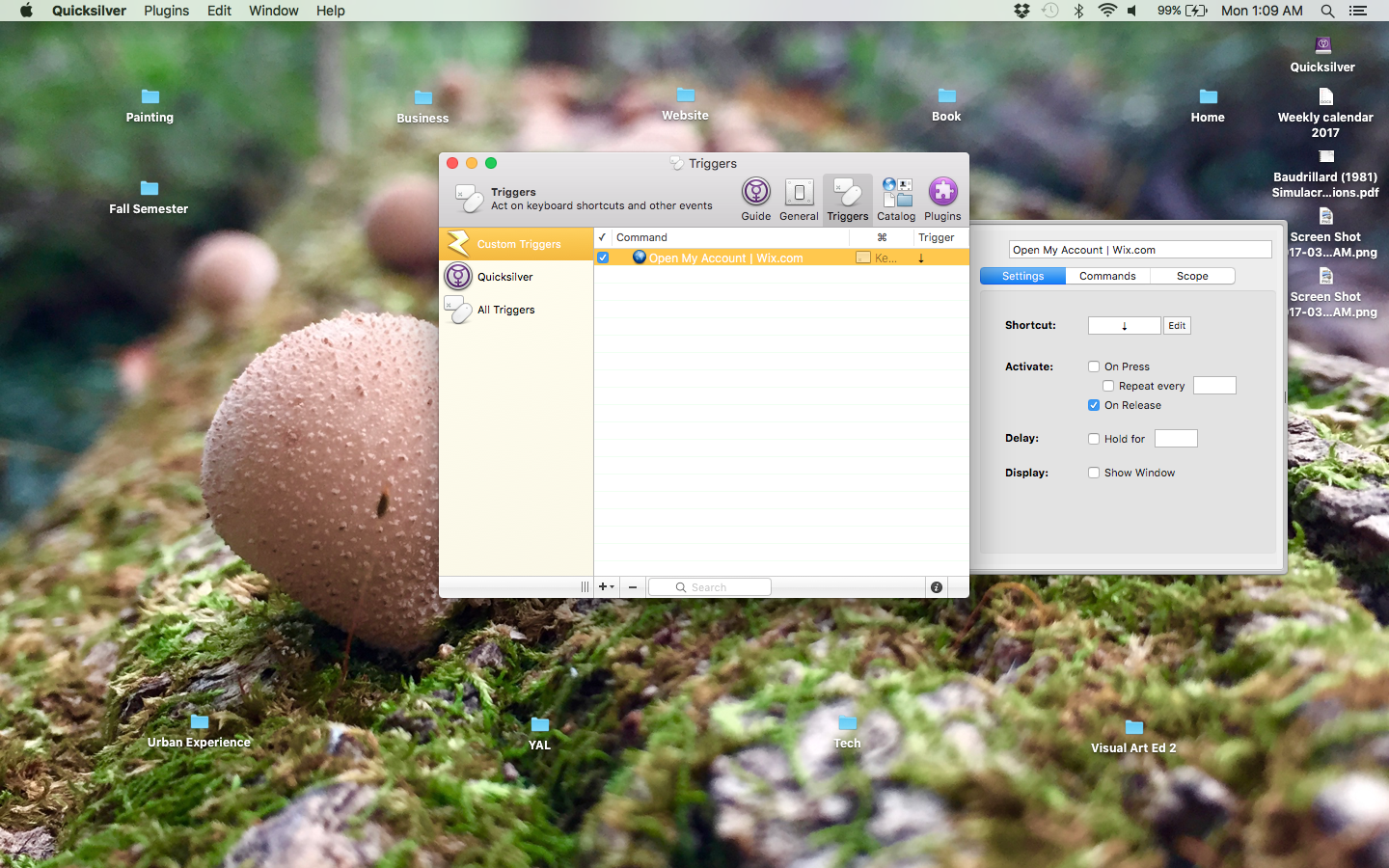Switch to the Settings tab
Screen dimensions: 1389x868
[1022, 276]
